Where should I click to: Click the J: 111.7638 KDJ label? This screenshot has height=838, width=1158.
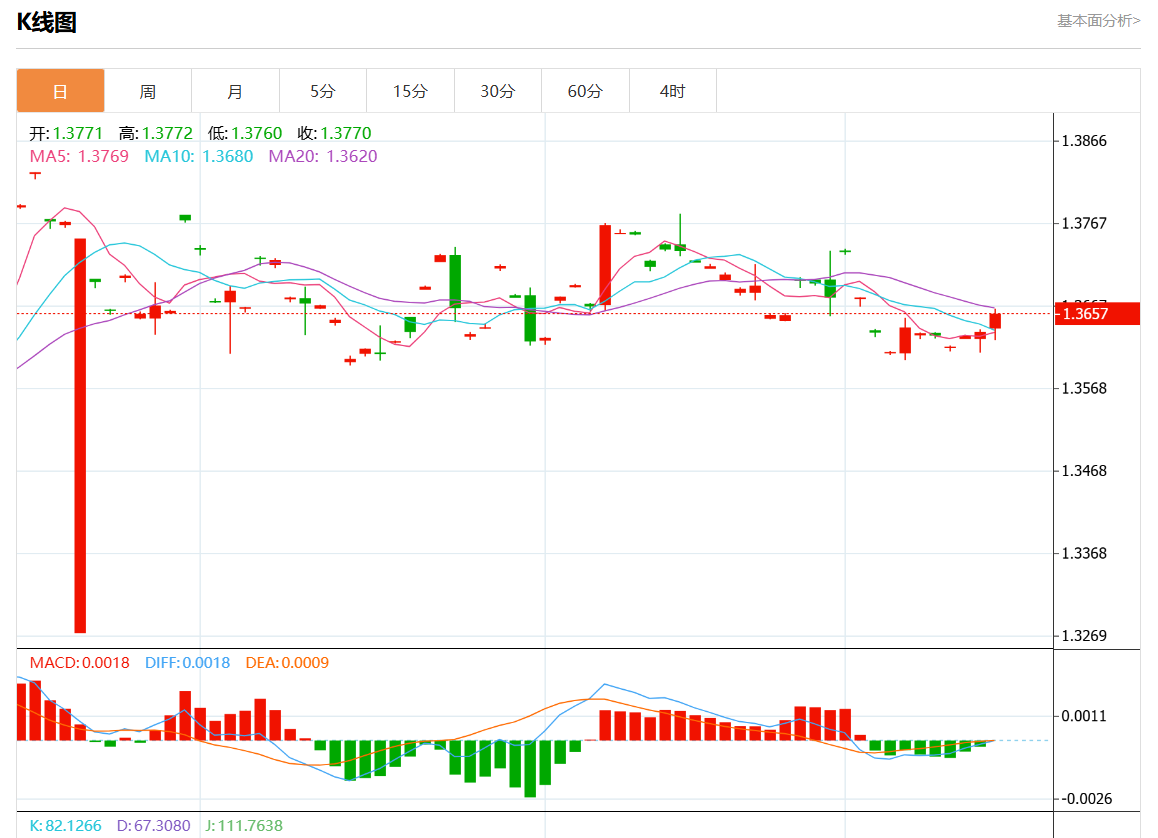(x=244, y=826)
